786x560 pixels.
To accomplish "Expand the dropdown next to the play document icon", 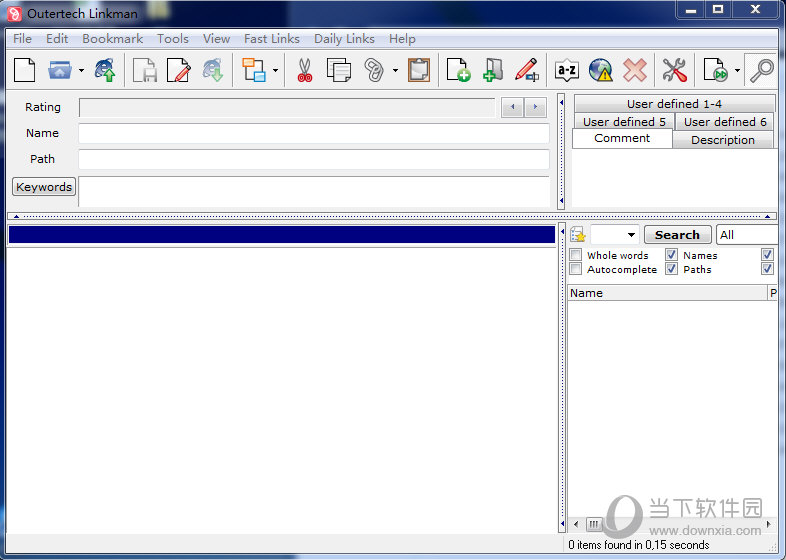I will click(737, 71).
